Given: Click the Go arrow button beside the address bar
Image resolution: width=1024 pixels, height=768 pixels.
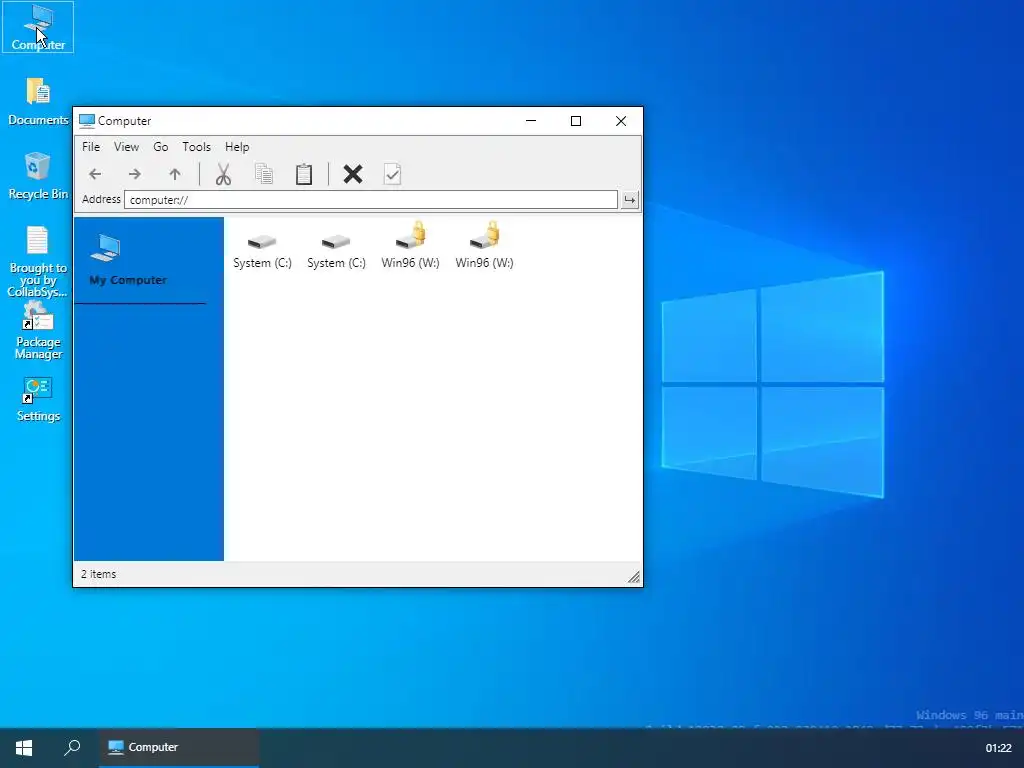Looking at the screenshot, I should coord(630,200).
